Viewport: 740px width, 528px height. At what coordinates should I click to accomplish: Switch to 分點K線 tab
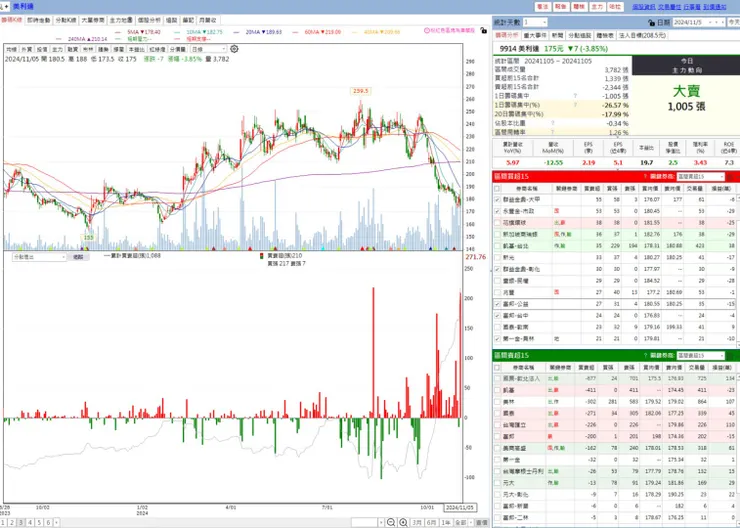(x=66, y=20)
